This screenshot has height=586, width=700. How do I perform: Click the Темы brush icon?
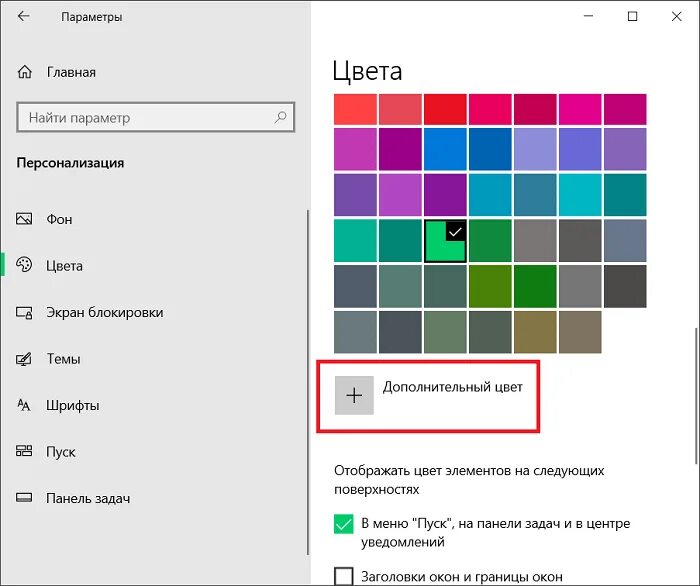click(24, 359)
